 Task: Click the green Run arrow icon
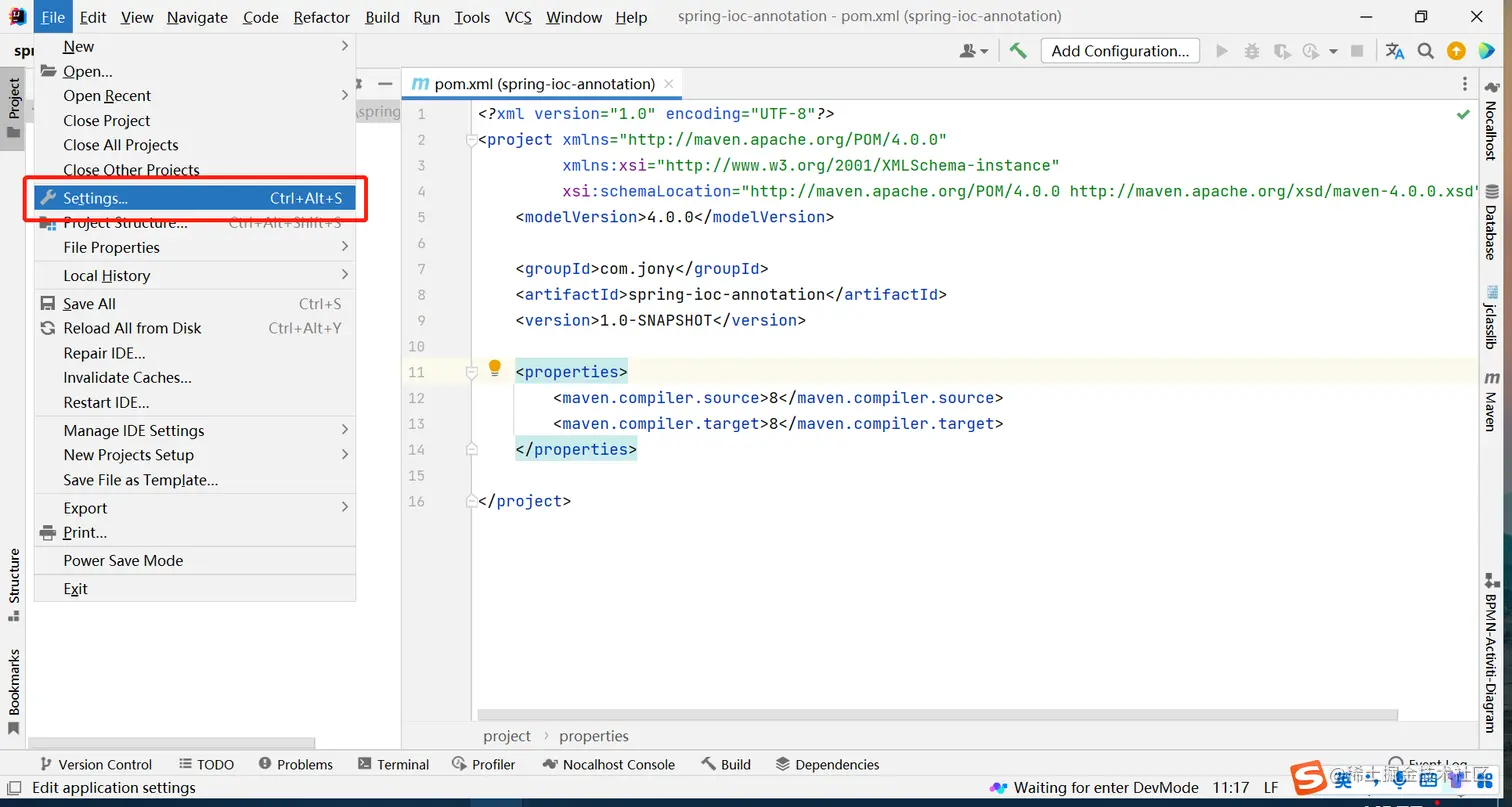point(1222,51)
